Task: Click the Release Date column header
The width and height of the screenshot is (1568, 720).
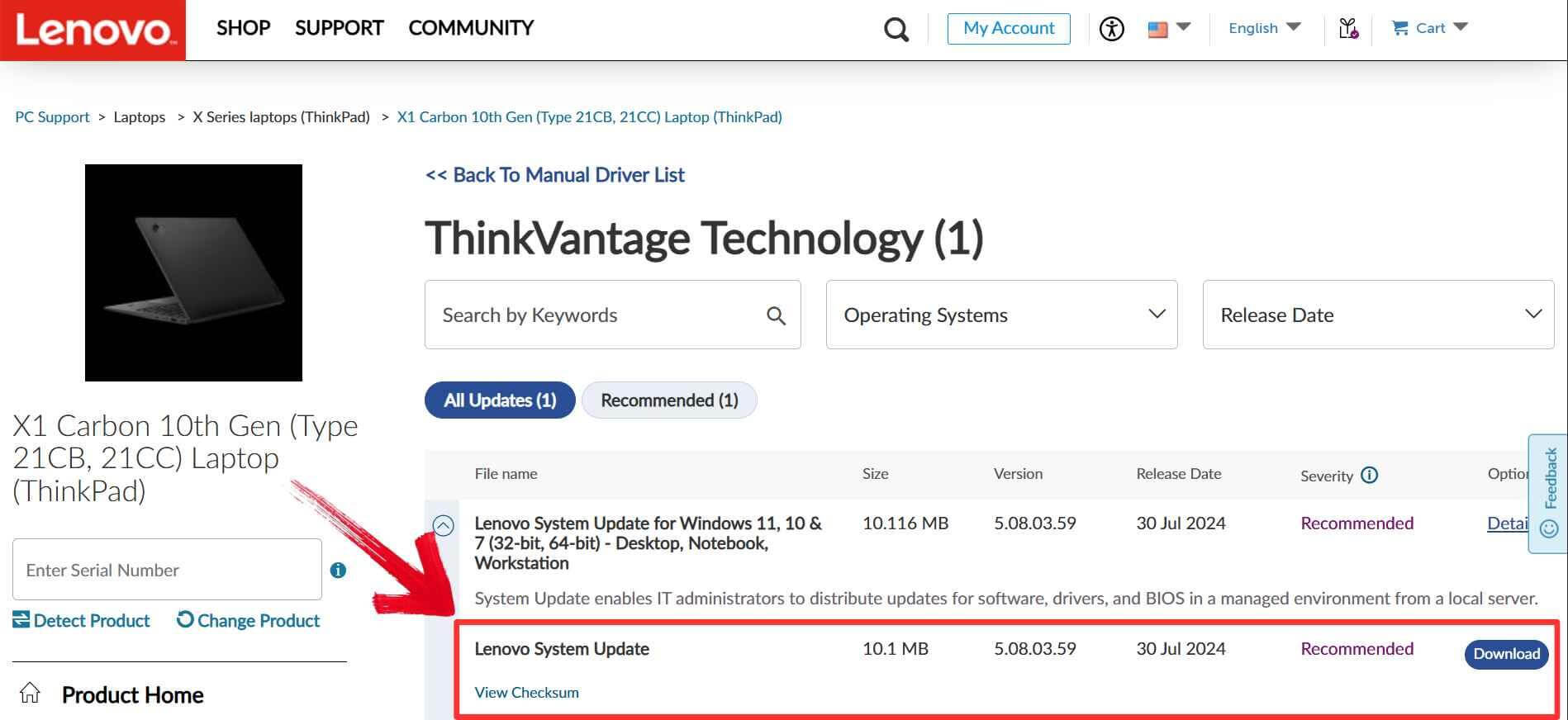Action: tap(1178, 474)
